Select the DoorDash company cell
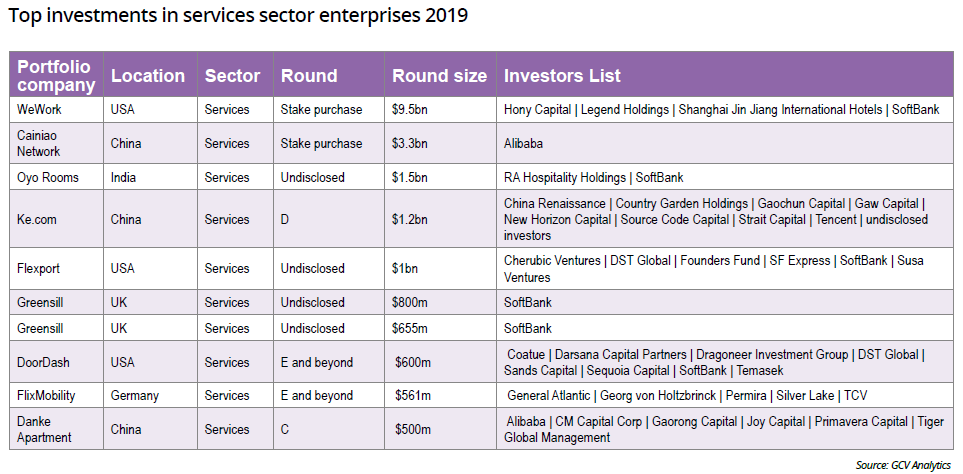 click(46, 362)
